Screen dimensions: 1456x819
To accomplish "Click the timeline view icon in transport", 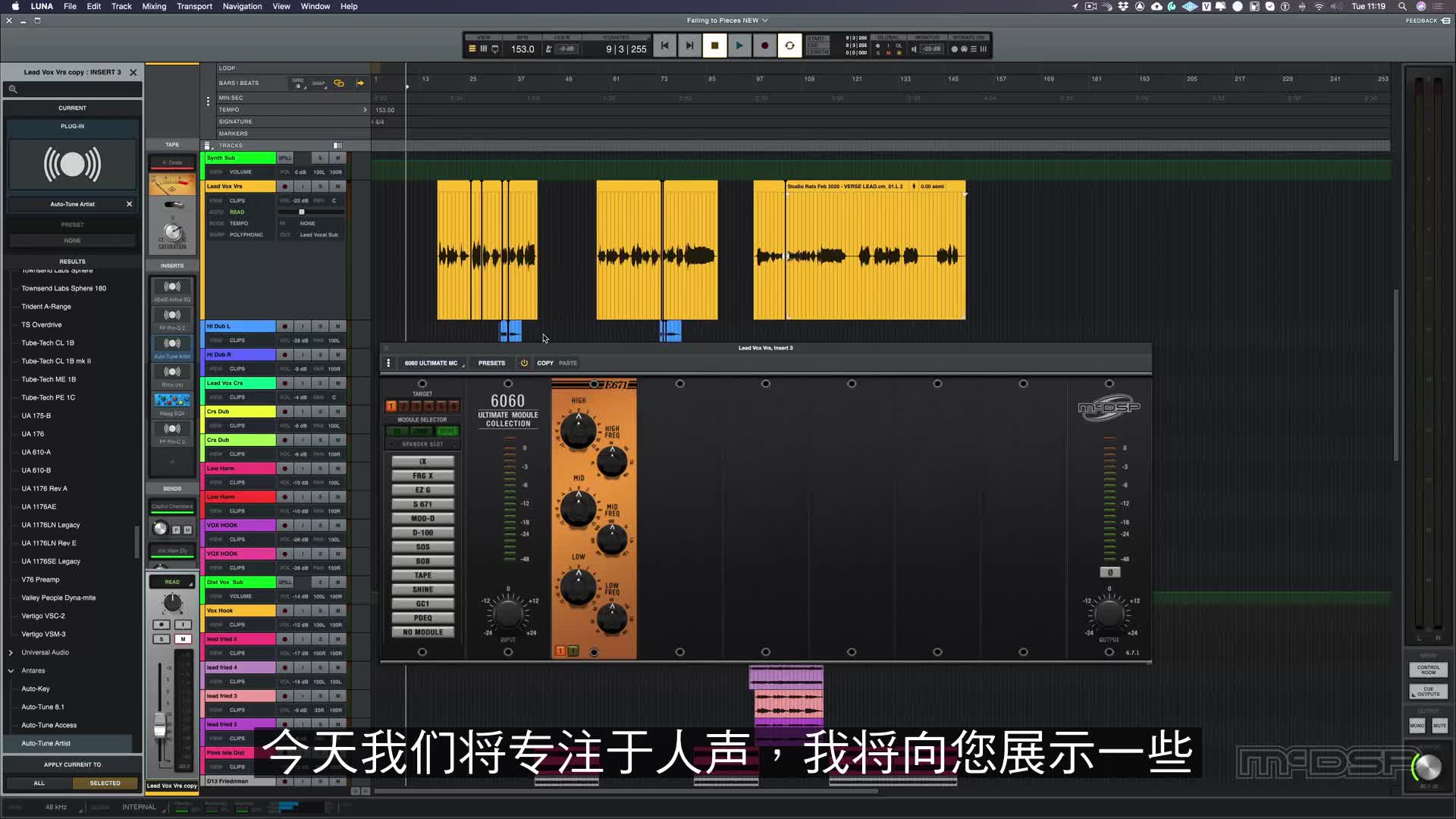I will [472, 49].
